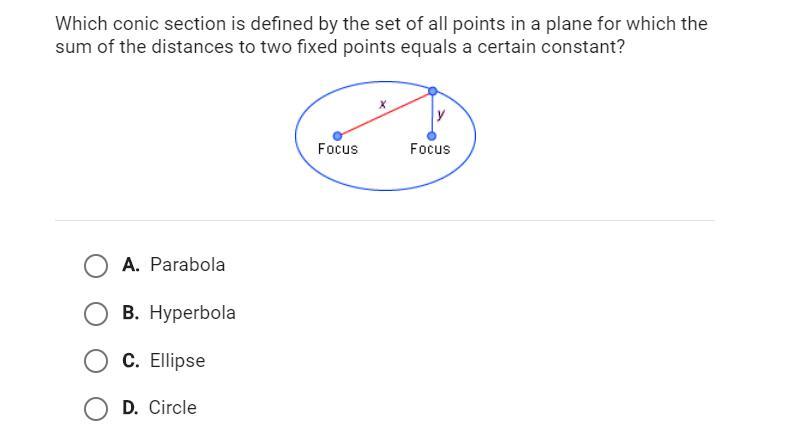Click the left 'Focus' text label
Image resolution: width=811 pixels, height=437 pixels.
[338, 149]
